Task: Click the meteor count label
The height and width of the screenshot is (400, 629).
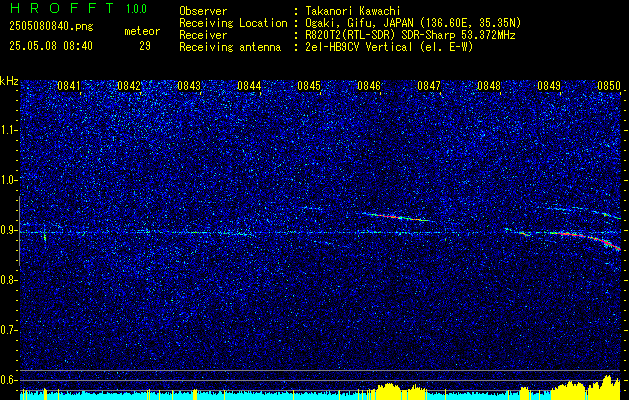Action: click(x=142, y=31)
